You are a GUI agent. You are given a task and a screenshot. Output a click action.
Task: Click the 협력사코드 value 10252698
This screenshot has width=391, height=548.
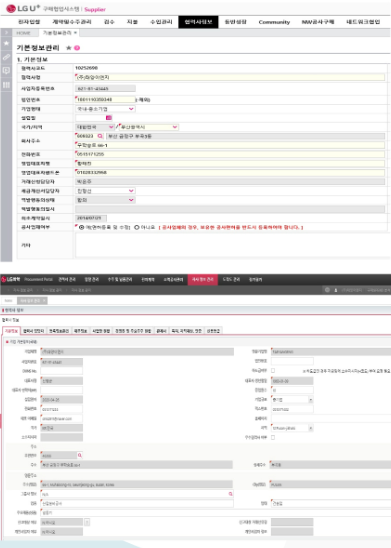pos(86,68)
